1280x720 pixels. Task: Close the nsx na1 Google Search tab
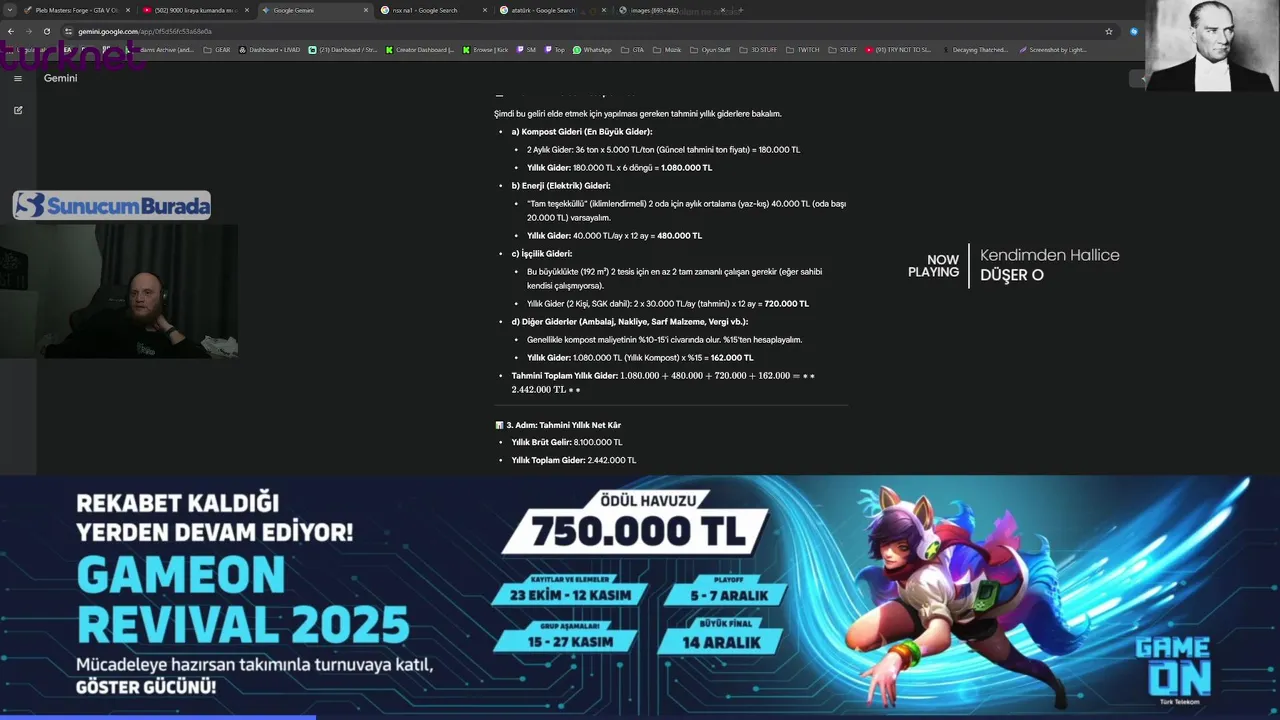tap(485, 10)
